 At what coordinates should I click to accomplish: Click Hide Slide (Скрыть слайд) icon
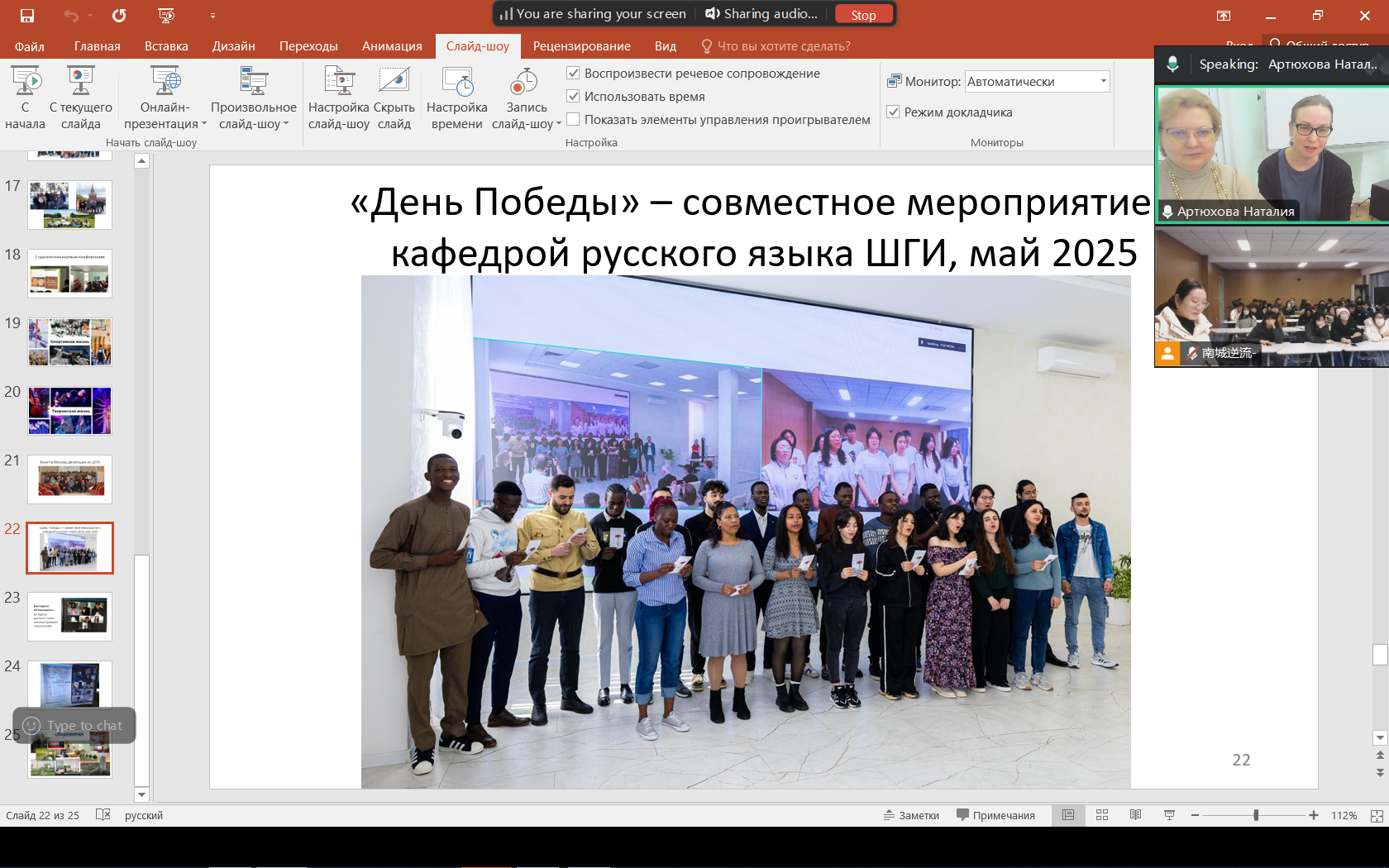(x=394, y=82)
